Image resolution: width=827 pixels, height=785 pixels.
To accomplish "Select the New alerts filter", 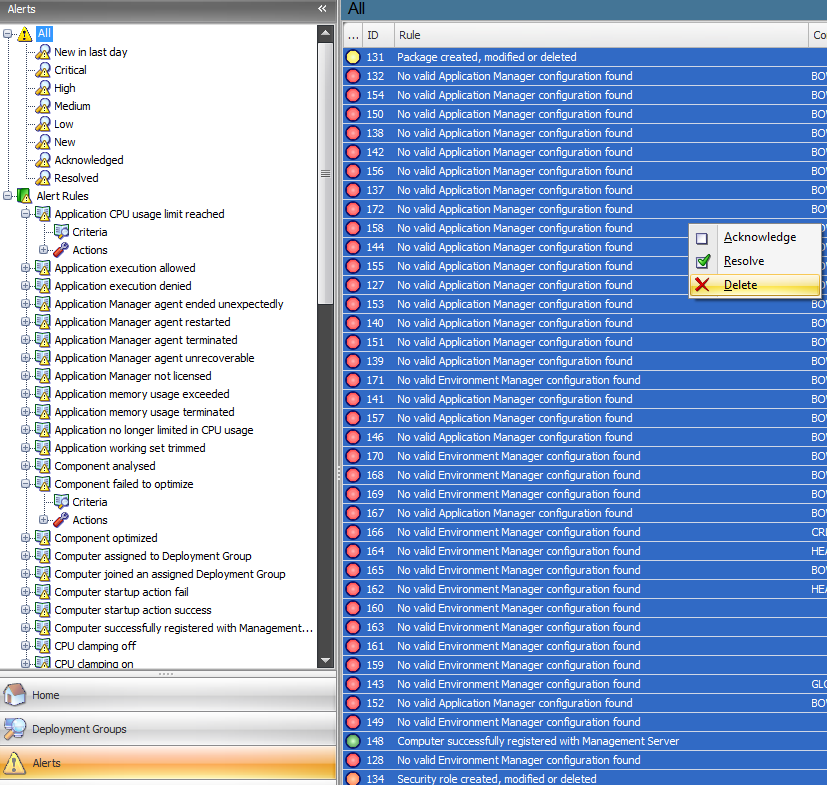I will (65, 142).
